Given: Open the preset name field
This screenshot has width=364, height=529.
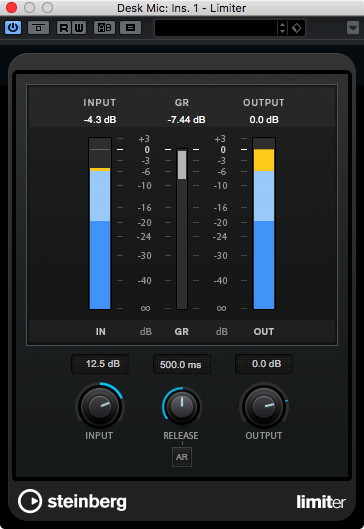Looking at the screenshot, I should click(x=216, y=28).
